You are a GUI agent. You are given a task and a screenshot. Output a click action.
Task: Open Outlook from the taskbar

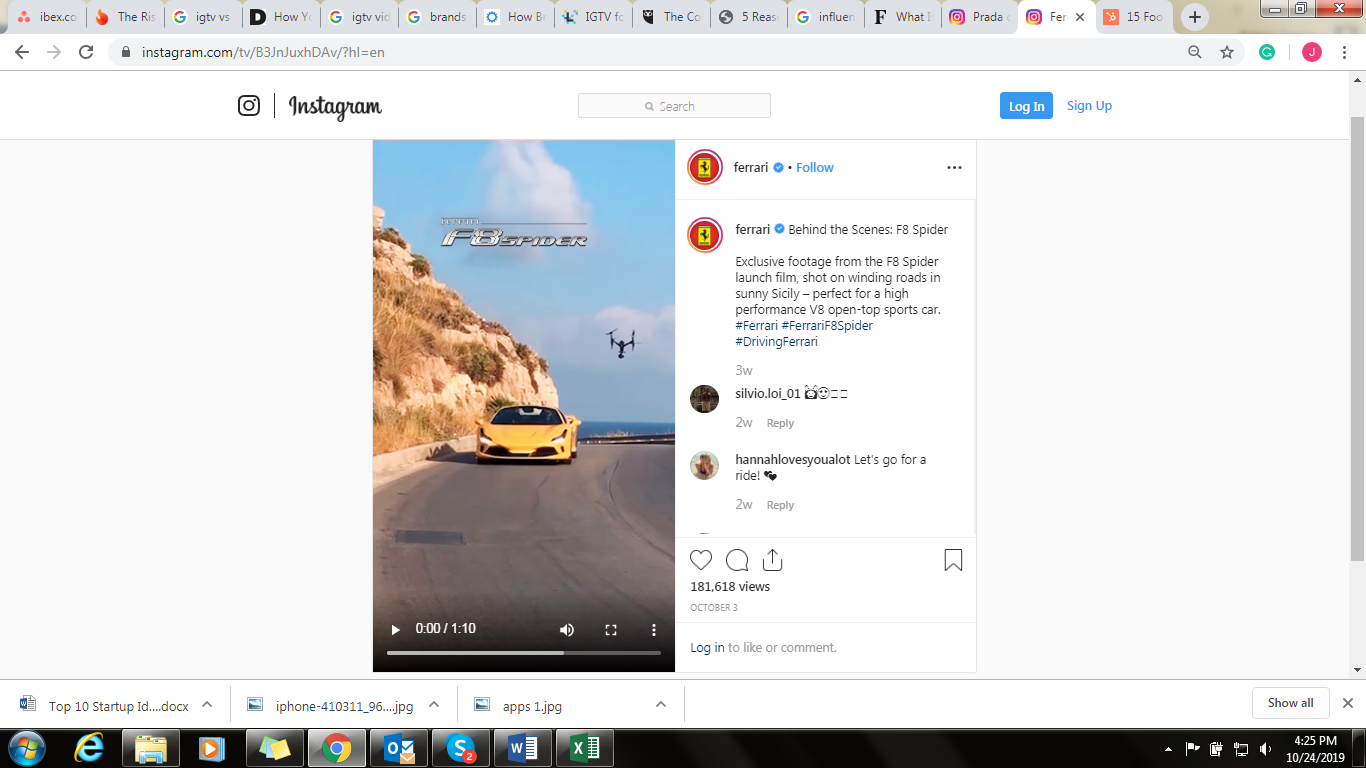click(x=399, y=748)
